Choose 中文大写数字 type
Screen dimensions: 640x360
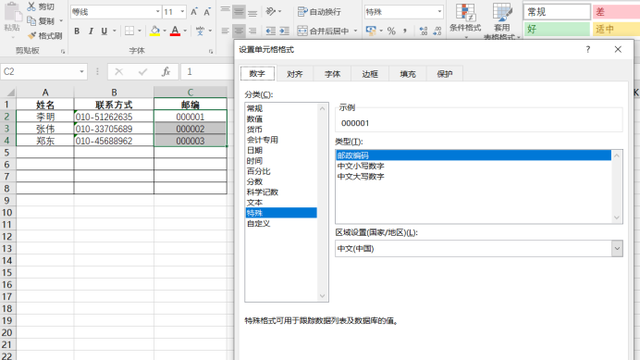(x=361, y=176)
